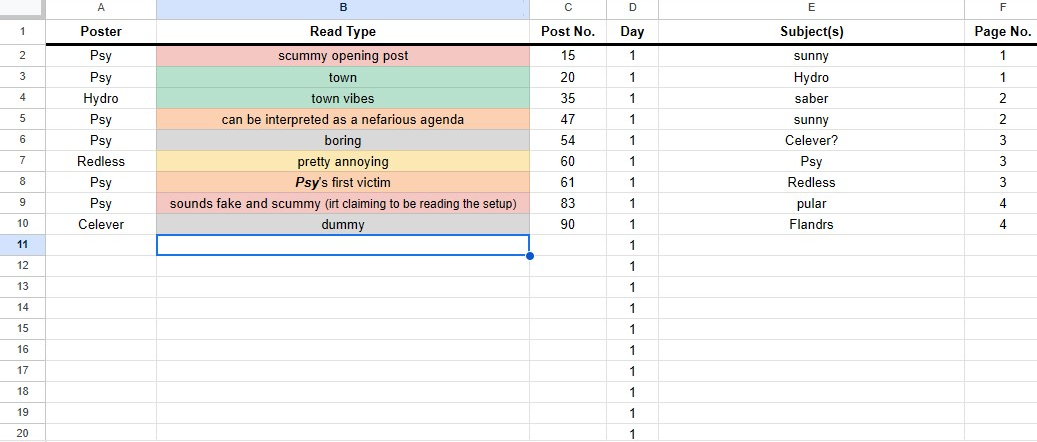Select the cell with post number 83
The height and width of the screenshot is (442, 1037).
[x=567, y=203]
